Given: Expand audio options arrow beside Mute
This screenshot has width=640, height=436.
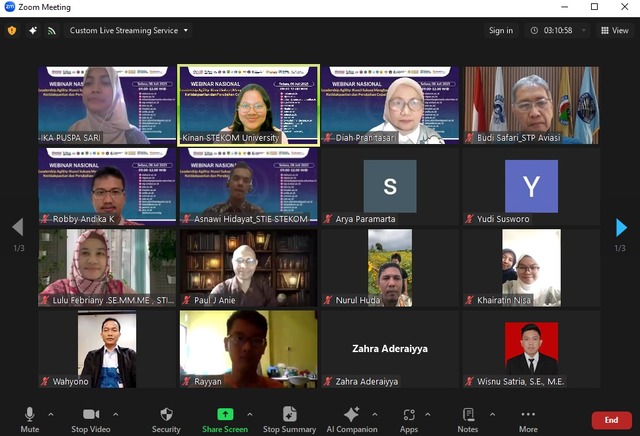Looking at the screenshot, I should [53, 414].
